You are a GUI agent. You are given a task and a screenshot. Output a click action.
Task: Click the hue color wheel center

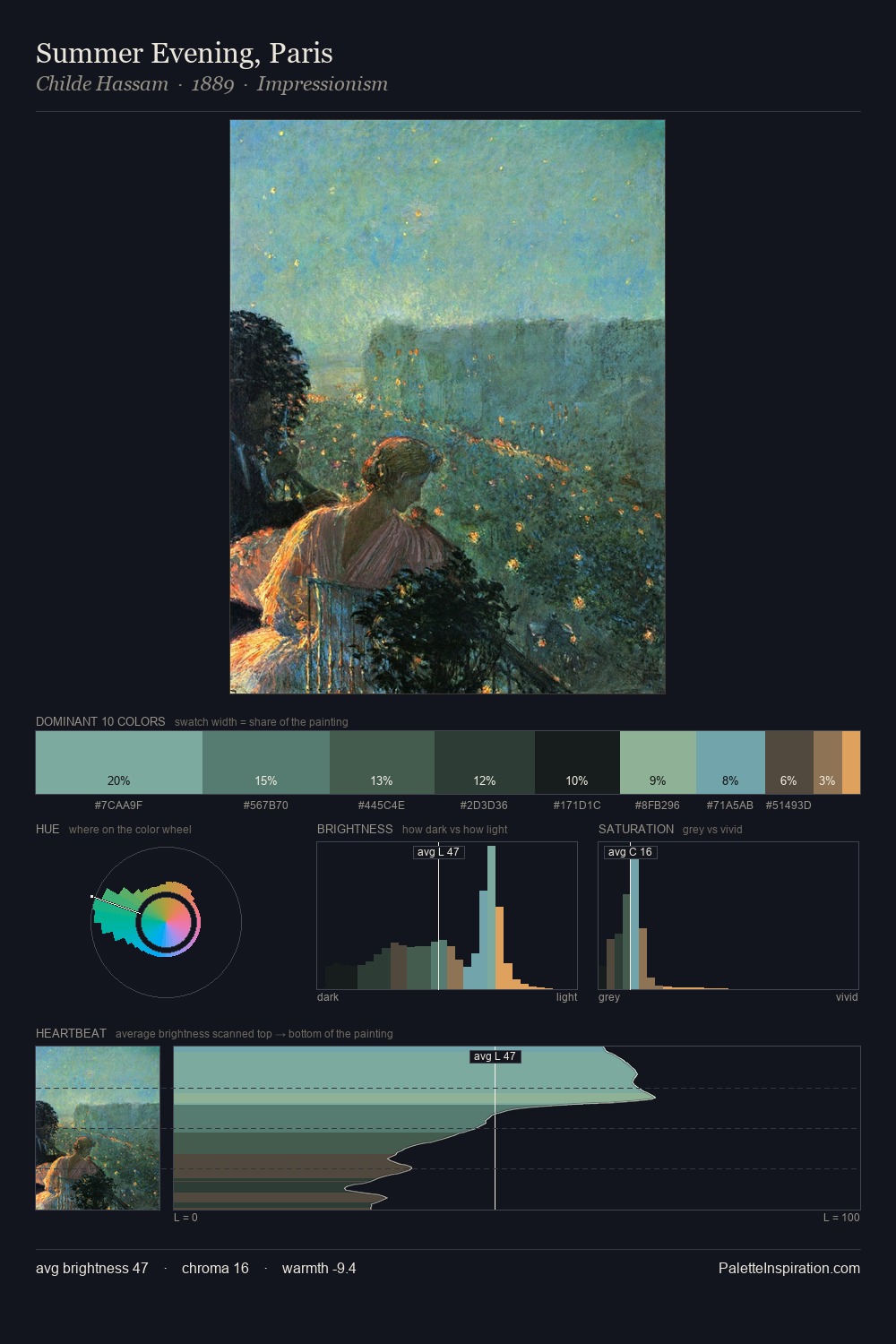167,922
